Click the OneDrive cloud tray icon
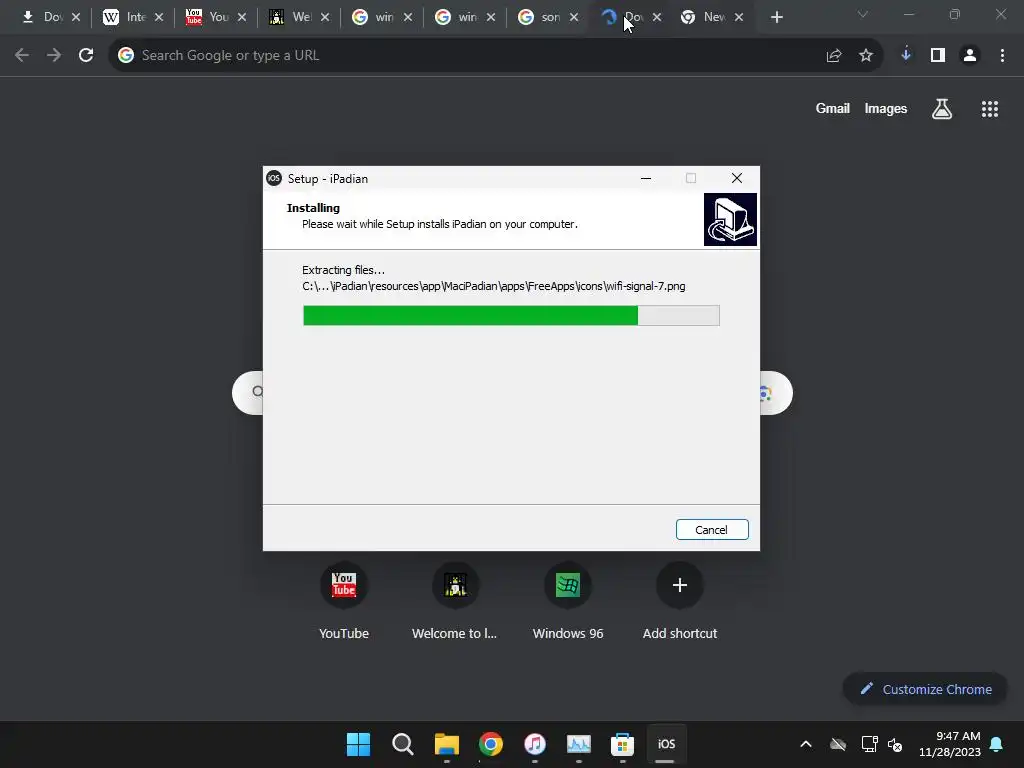The height and width of the screenshot is (768, 1024). (838, 744)
